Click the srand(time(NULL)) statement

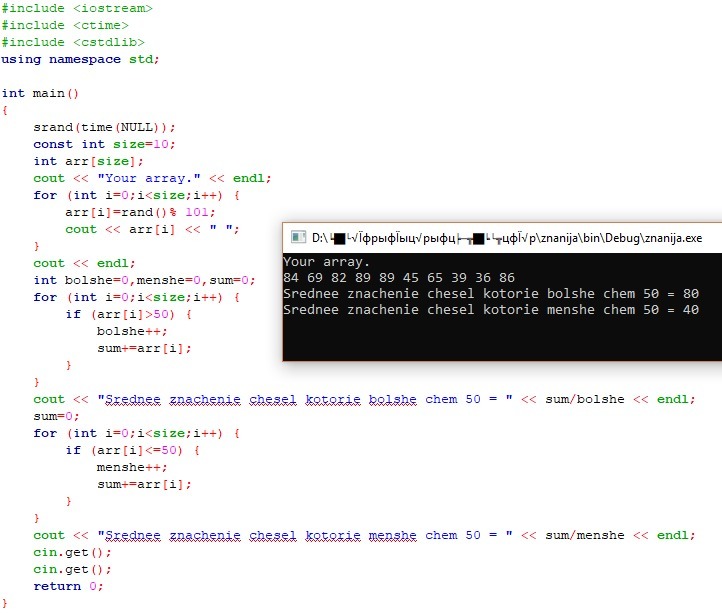(x=104, y=127)
